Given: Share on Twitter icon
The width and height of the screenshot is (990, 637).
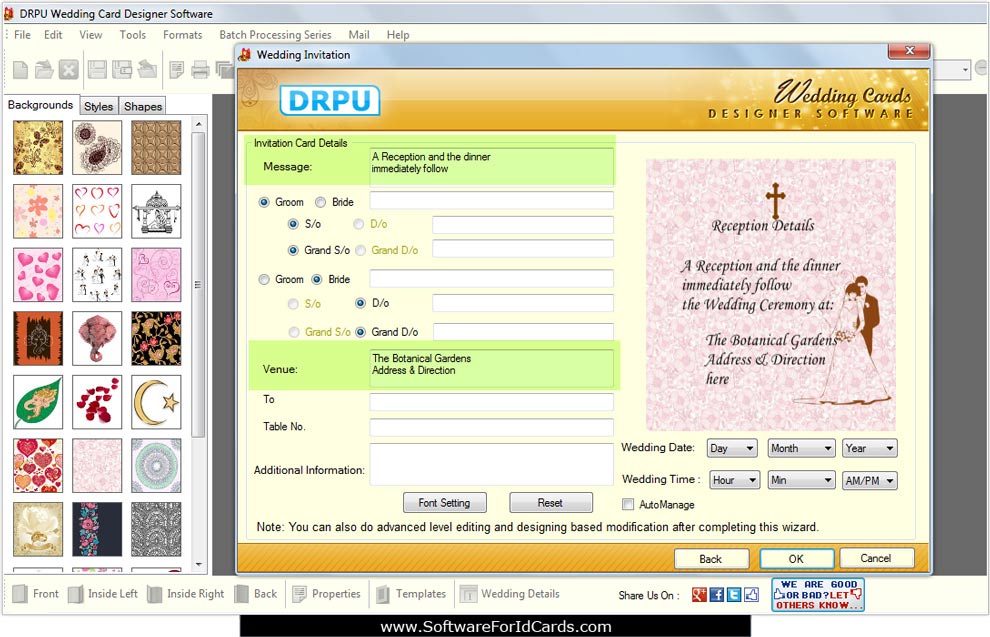Looking at the screenshot, I should pyautogui.click(x=734, y=594).
